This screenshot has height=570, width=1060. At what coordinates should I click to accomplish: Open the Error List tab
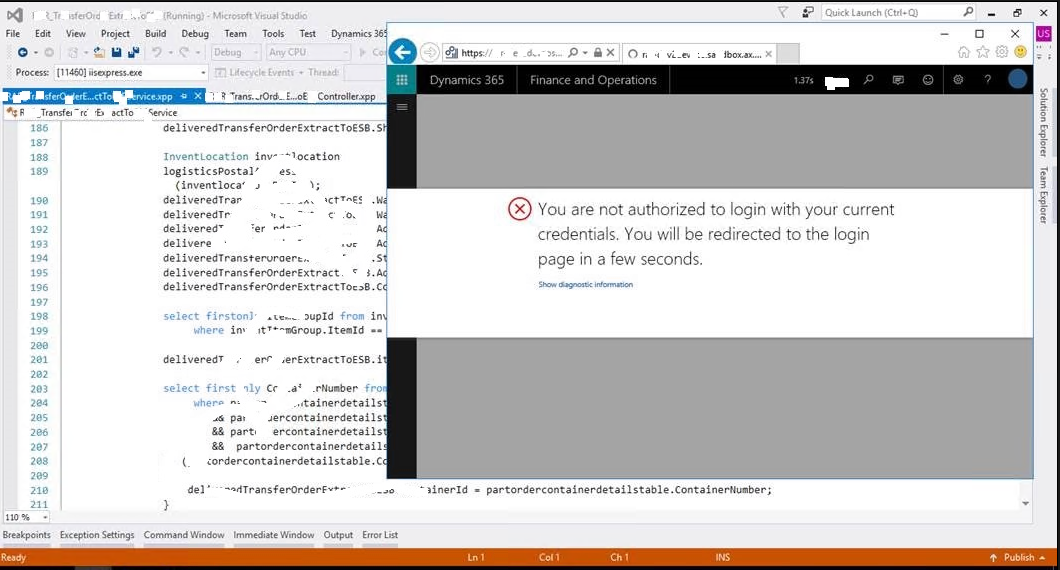(x=380, y=535)
